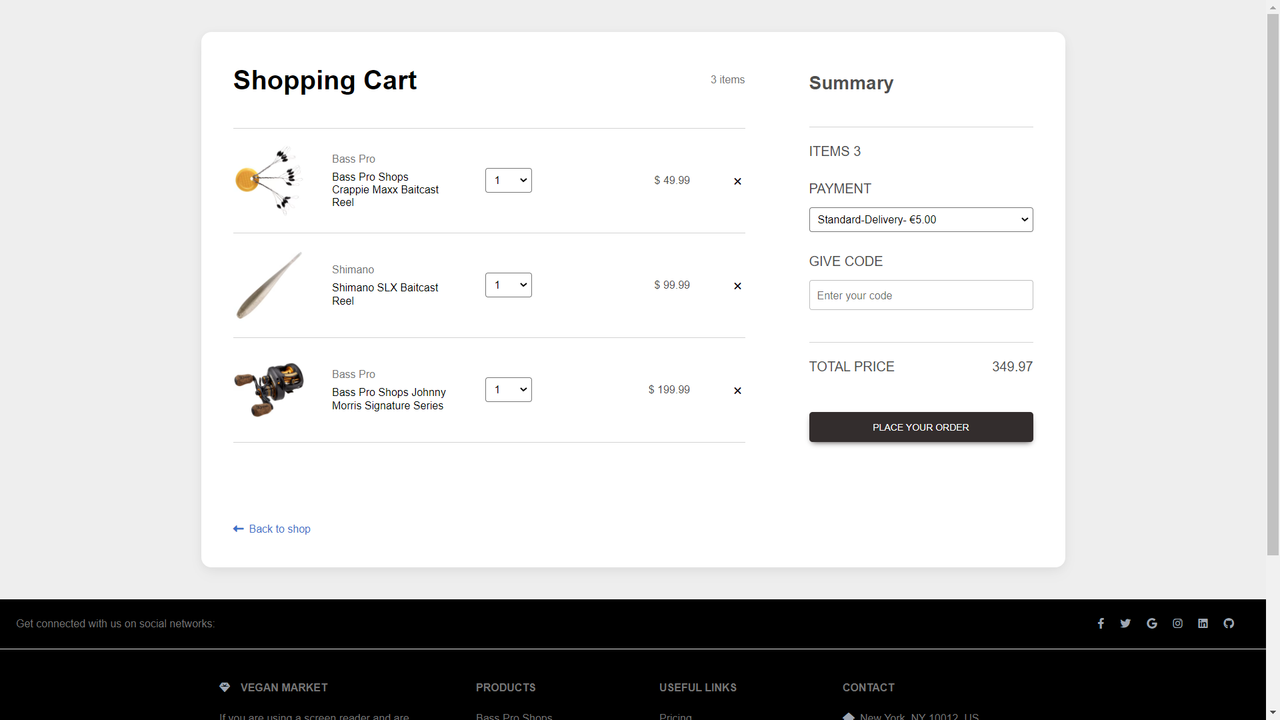Viewport: 1280px width, 720px height.
Task: Click the CONTACT footer heading
Action: point(869,688)
